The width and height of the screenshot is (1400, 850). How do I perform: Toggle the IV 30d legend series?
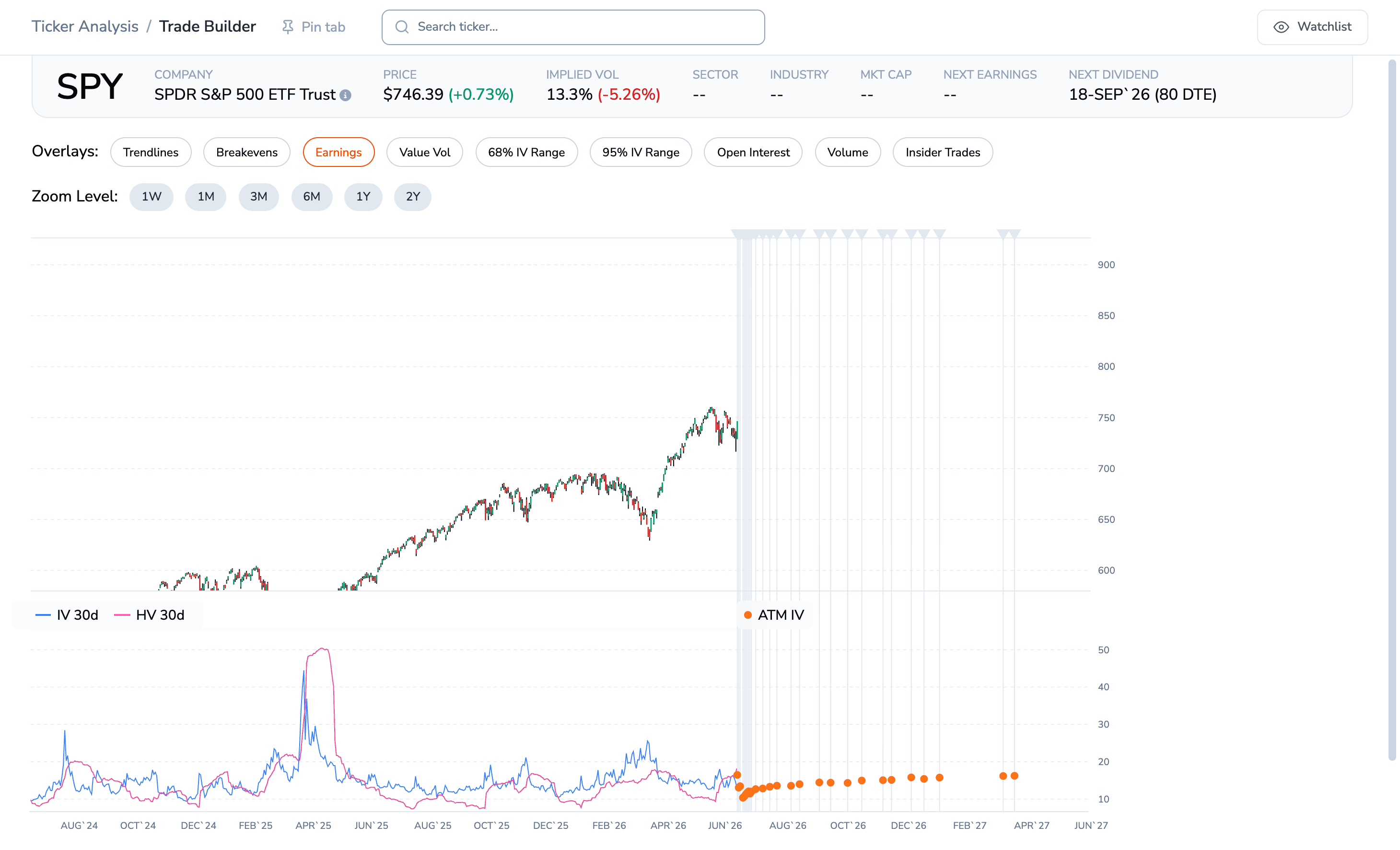point(67,614)
